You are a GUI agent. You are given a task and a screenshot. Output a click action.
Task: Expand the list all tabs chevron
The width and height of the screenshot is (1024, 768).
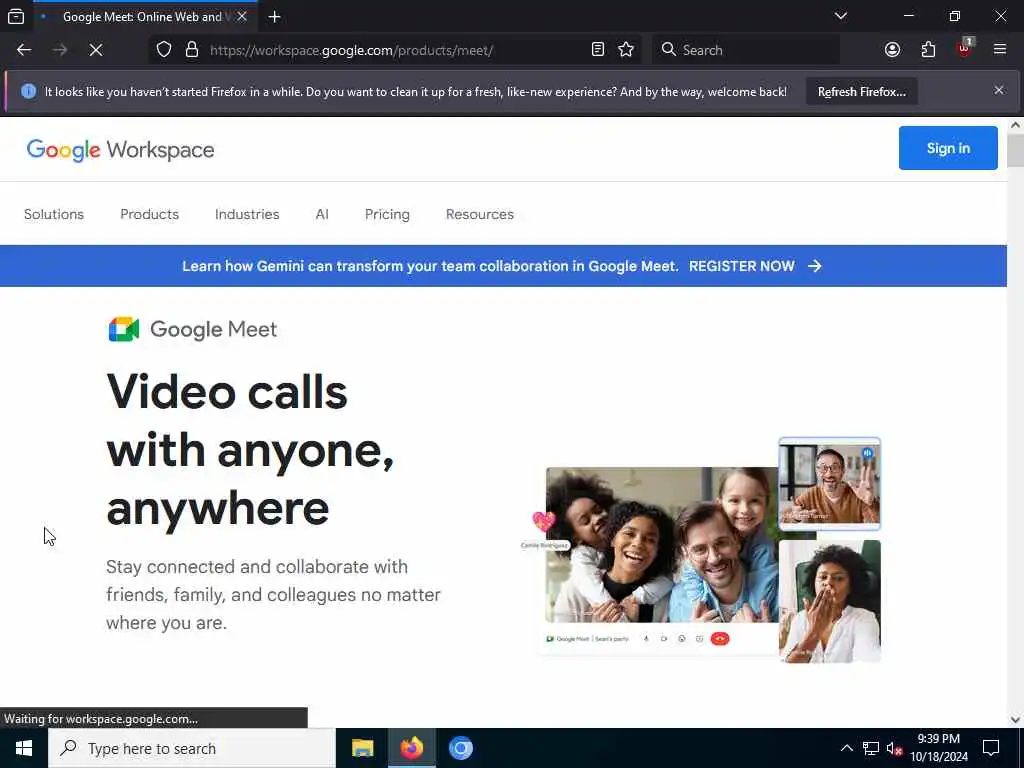point(840,16)
